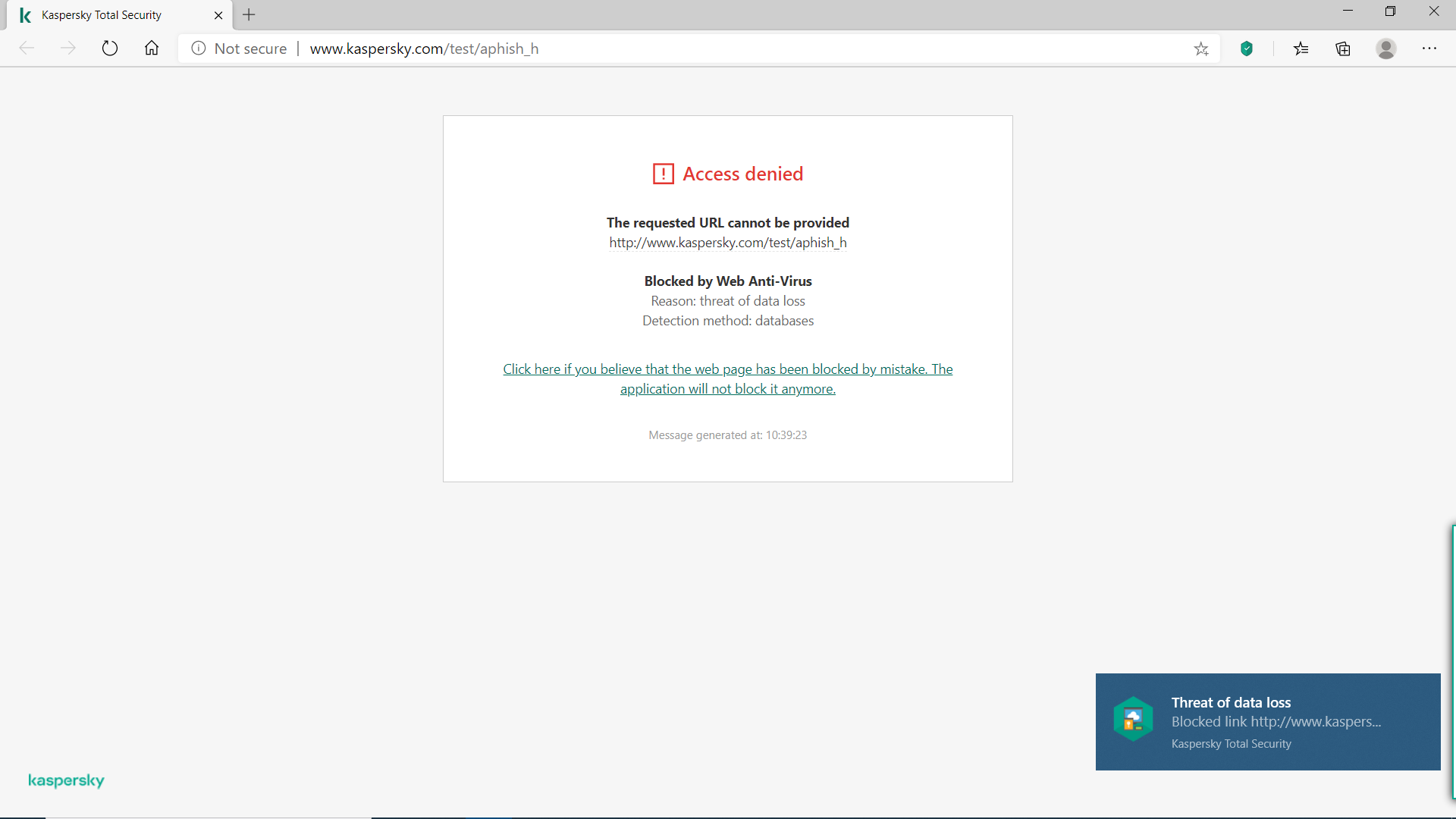Click the Access denied warning icon
This screenshot has width=1456, height=819.
(663, 174)
